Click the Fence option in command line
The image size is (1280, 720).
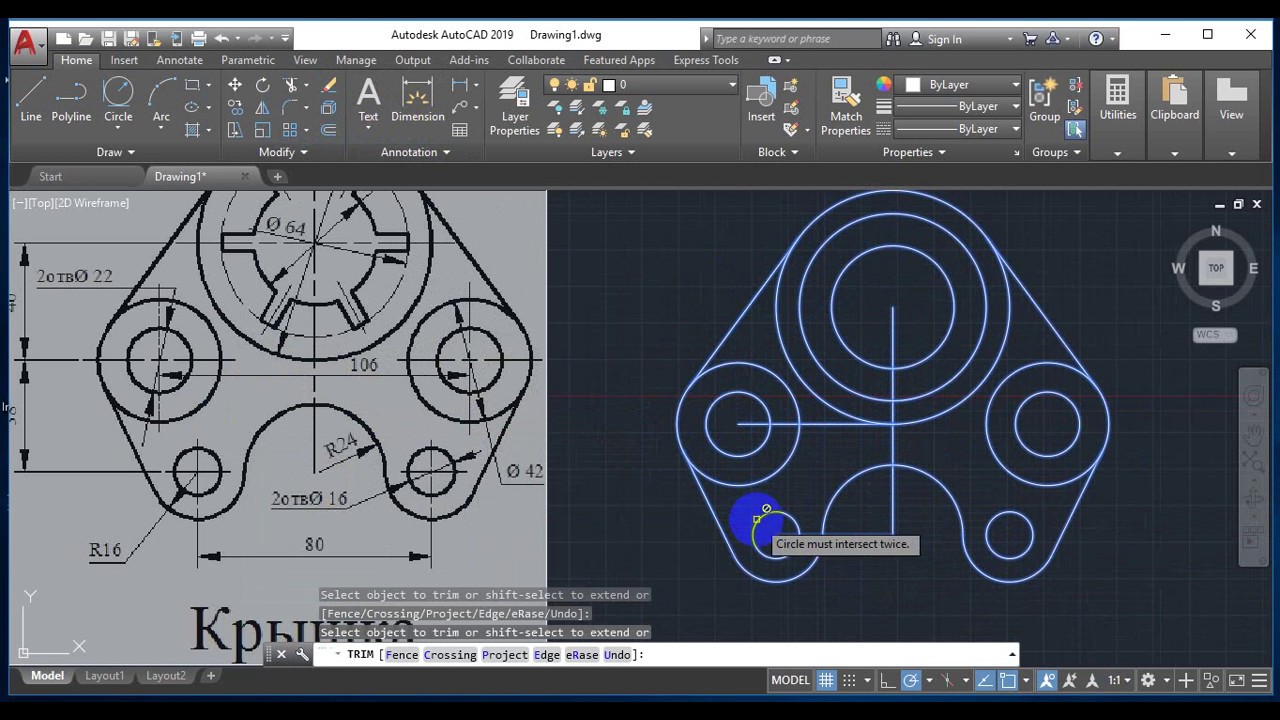click(402, 655)
